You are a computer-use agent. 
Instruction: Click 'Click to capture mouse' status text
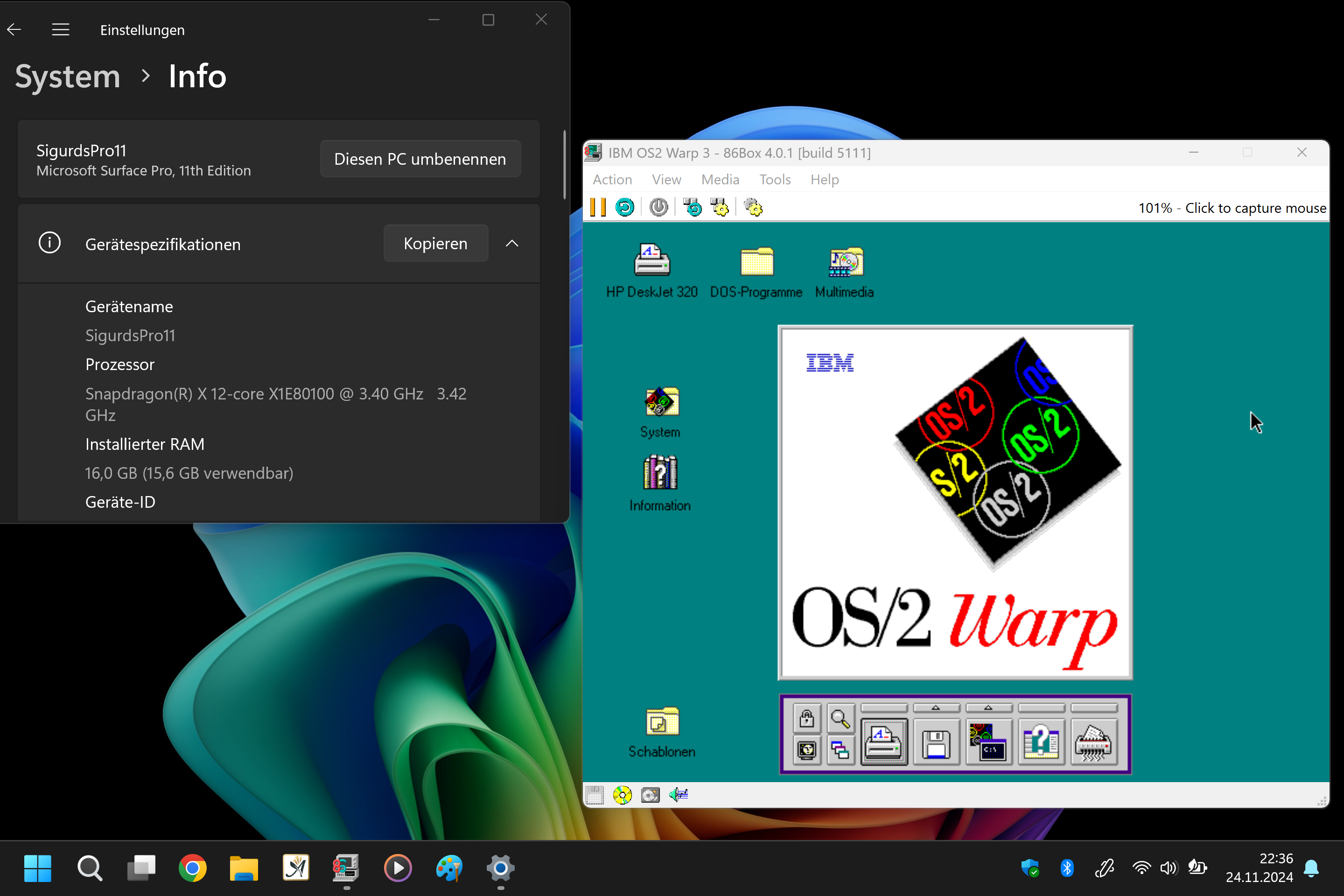pos(1255,208)
